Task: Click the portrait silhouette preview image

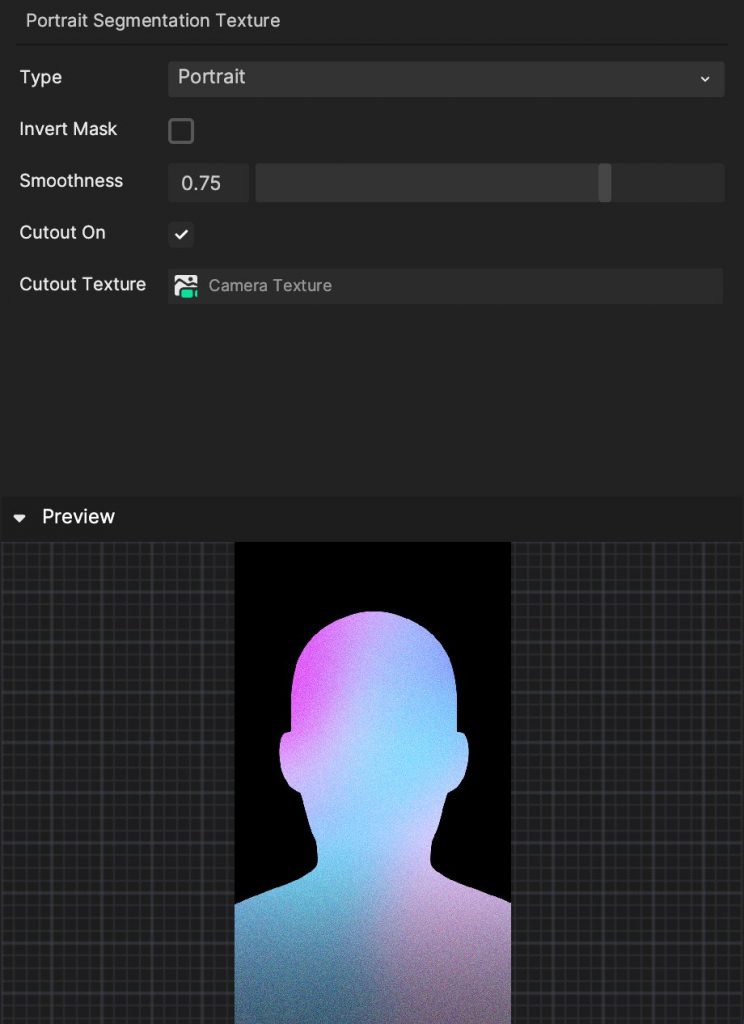Action: (372, 782)
